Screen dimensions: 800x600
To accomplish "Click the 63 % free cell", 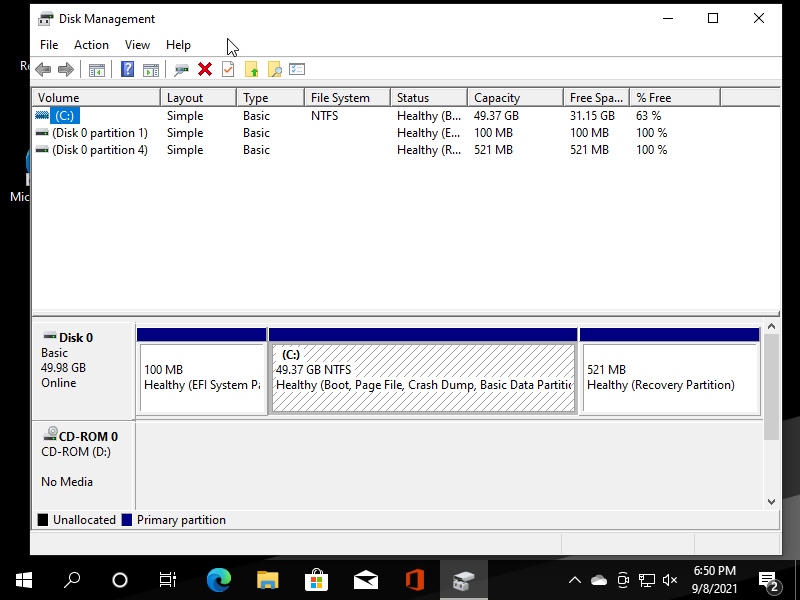I will 648,116.
